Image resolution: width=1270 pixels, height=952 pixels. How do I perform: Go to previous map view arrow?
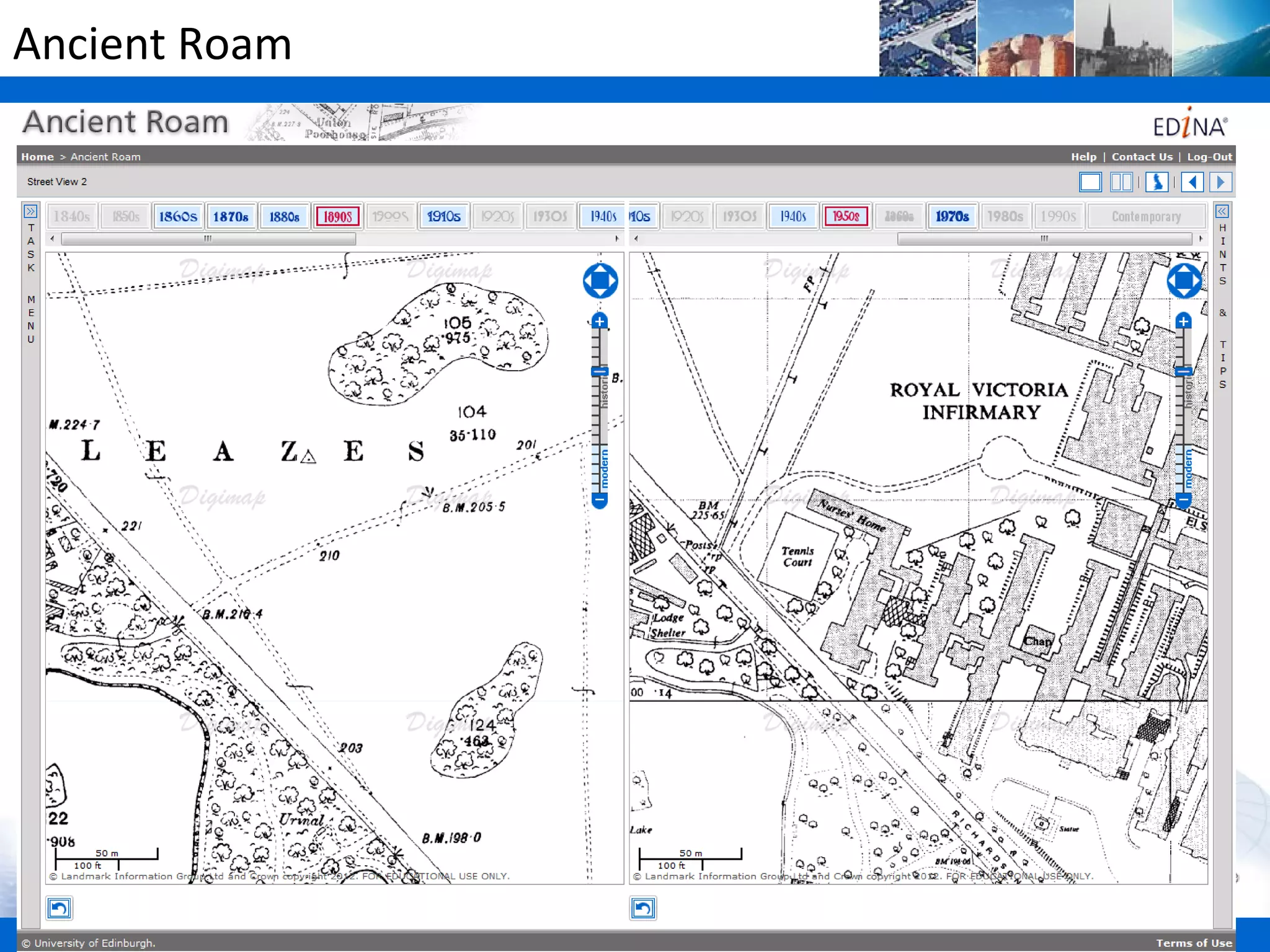(x=1192, y=182)
